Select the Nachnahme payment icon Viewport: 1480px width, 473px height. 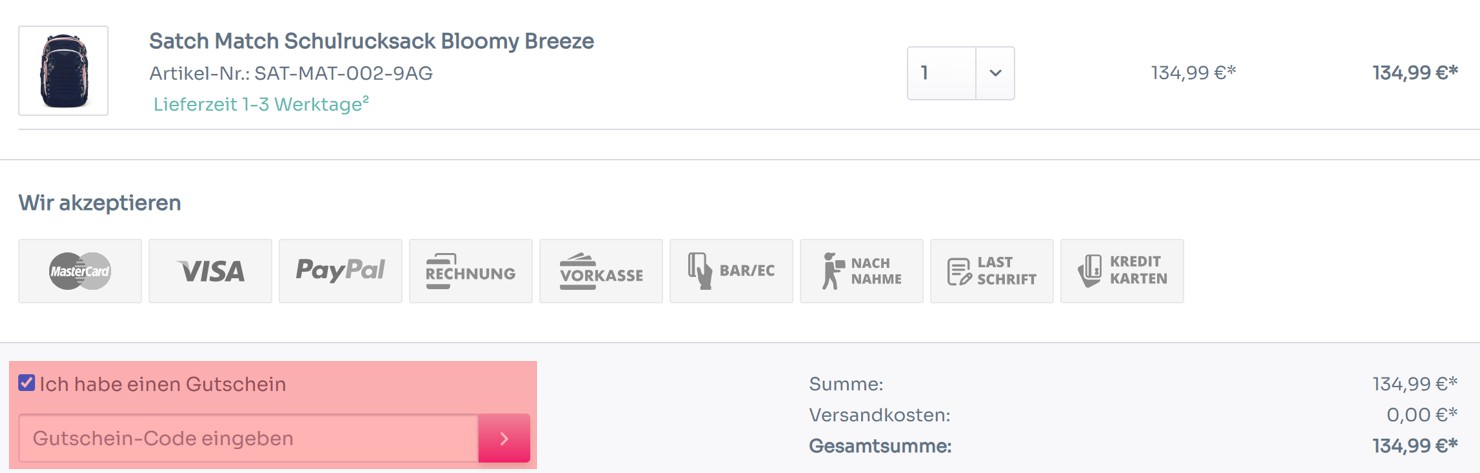tap(861, 271)
